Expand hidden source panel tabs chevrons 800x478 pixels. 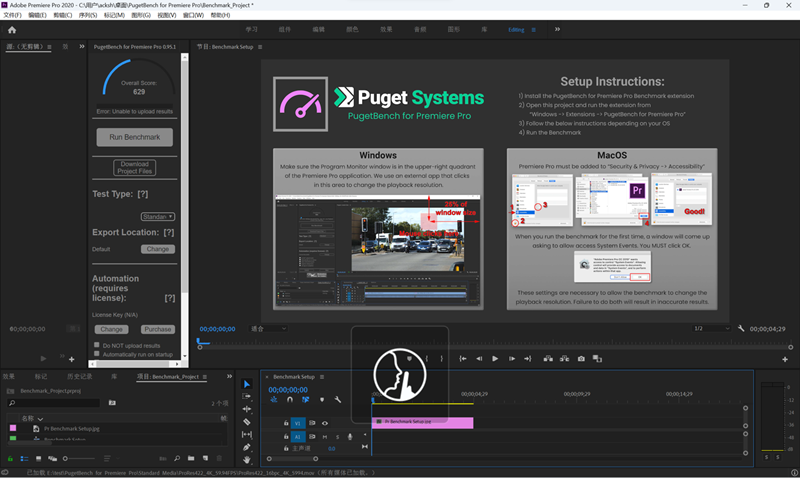82,46
